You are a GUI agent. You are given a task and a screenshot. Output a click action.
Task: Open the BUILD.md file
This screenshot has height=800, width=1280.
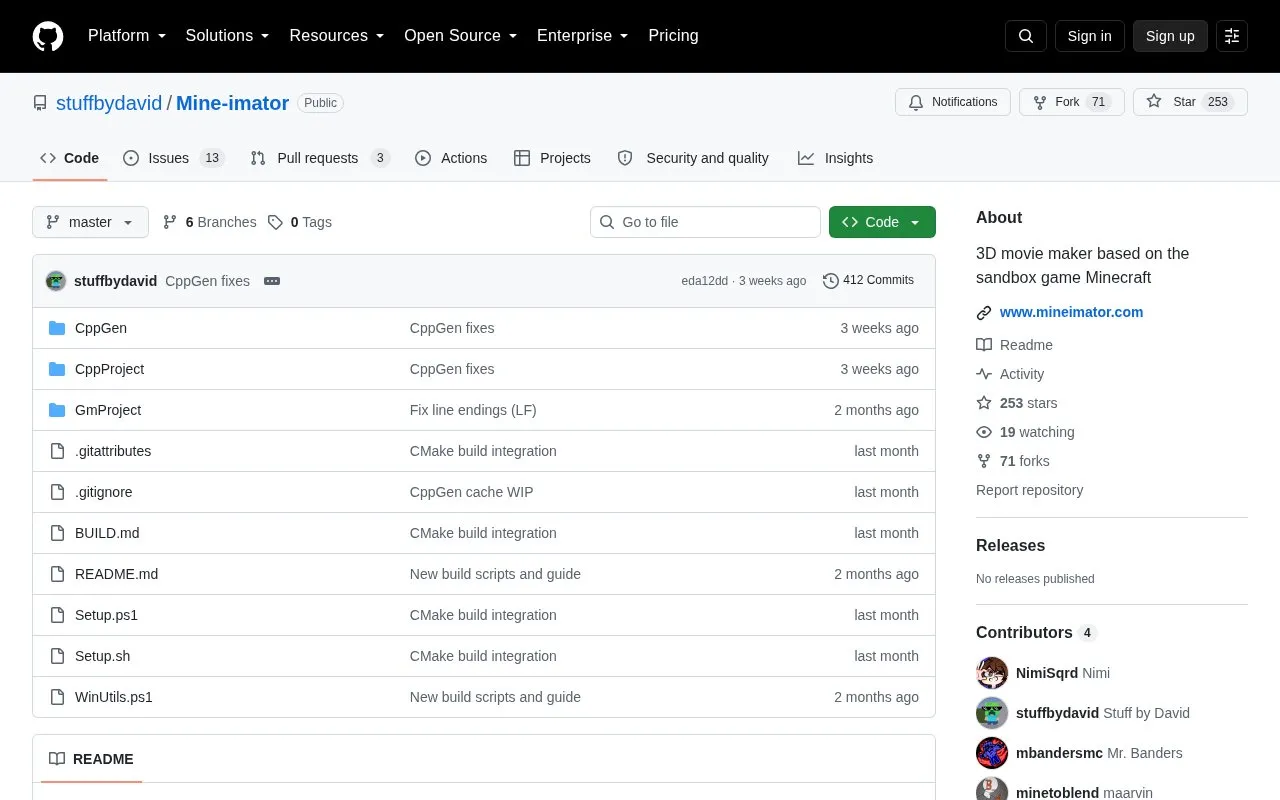tap(107, 533)
